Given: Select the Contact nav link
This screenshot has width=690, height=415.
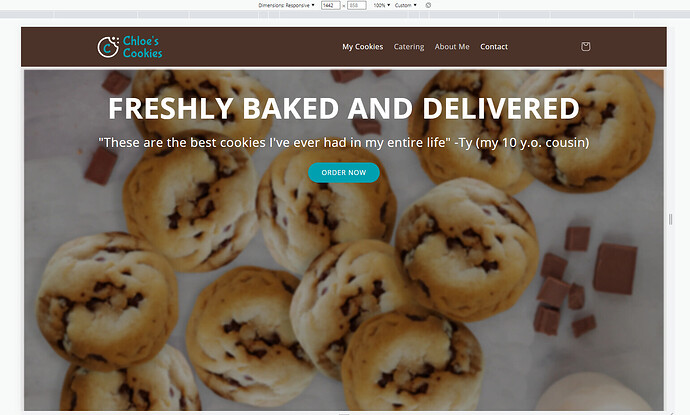Looking at the screenshot, I should click(x=494, y=47).
